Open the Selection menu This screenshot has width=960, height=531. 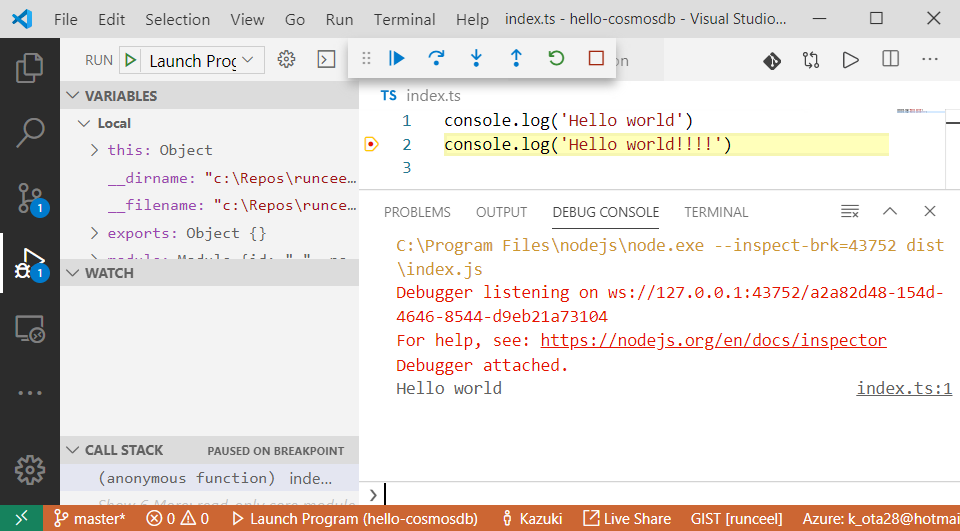[x=178, y=20]
